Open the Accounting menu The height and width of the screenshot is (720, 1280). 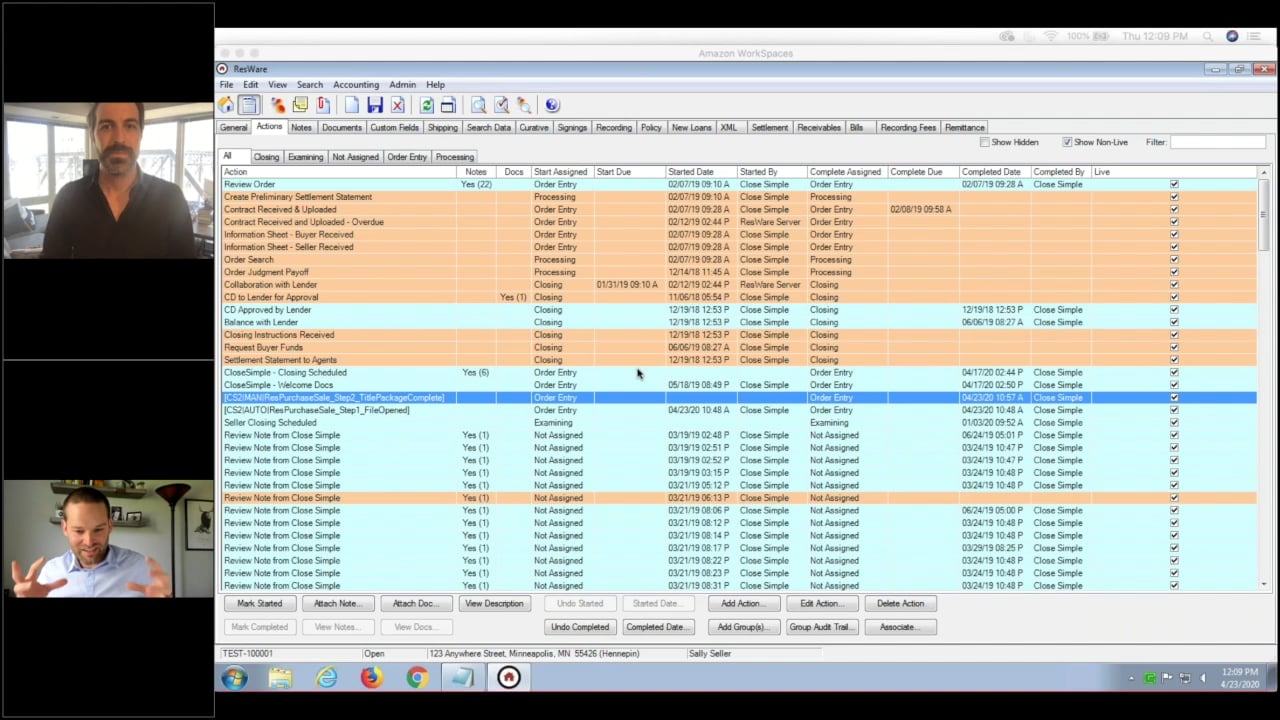(356, 85)
